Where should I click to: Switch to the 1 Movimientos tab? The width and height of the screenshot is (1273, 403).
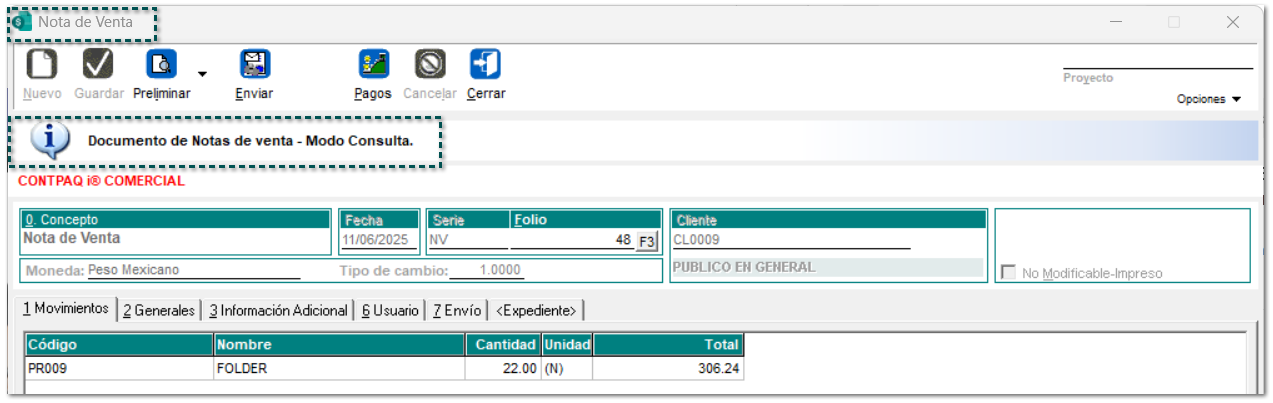[68, 310]
